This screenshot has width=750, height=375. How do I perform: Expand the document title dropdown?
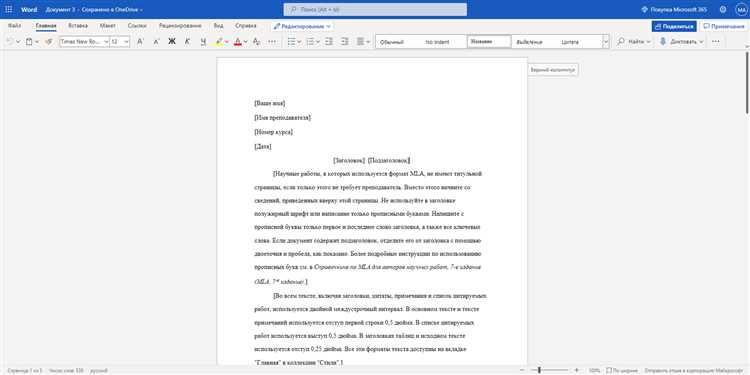[x=142, y=10]
